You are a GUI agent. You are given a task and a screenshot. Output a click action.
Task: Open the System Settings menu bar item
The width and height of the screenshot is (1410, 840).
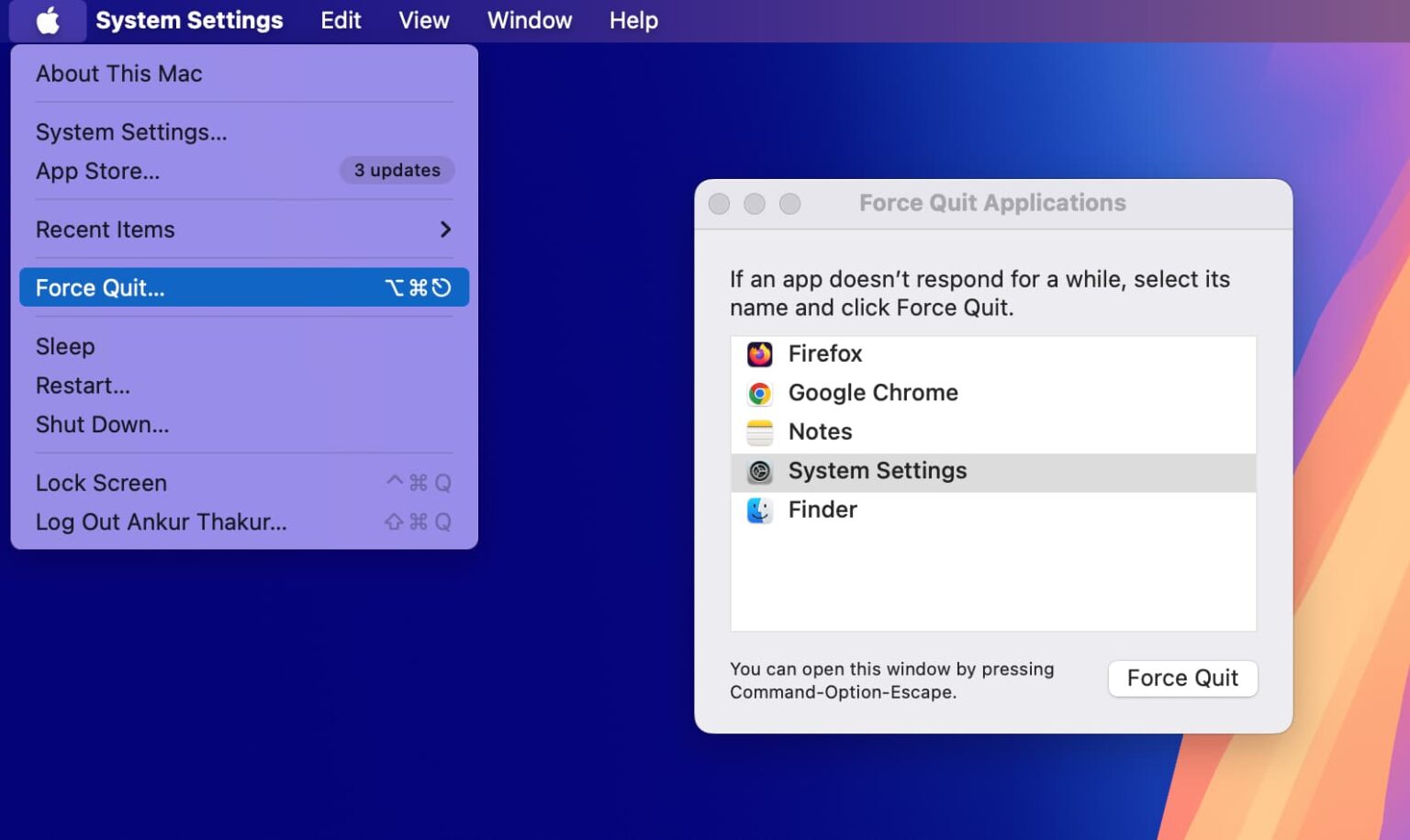(189, 20)
